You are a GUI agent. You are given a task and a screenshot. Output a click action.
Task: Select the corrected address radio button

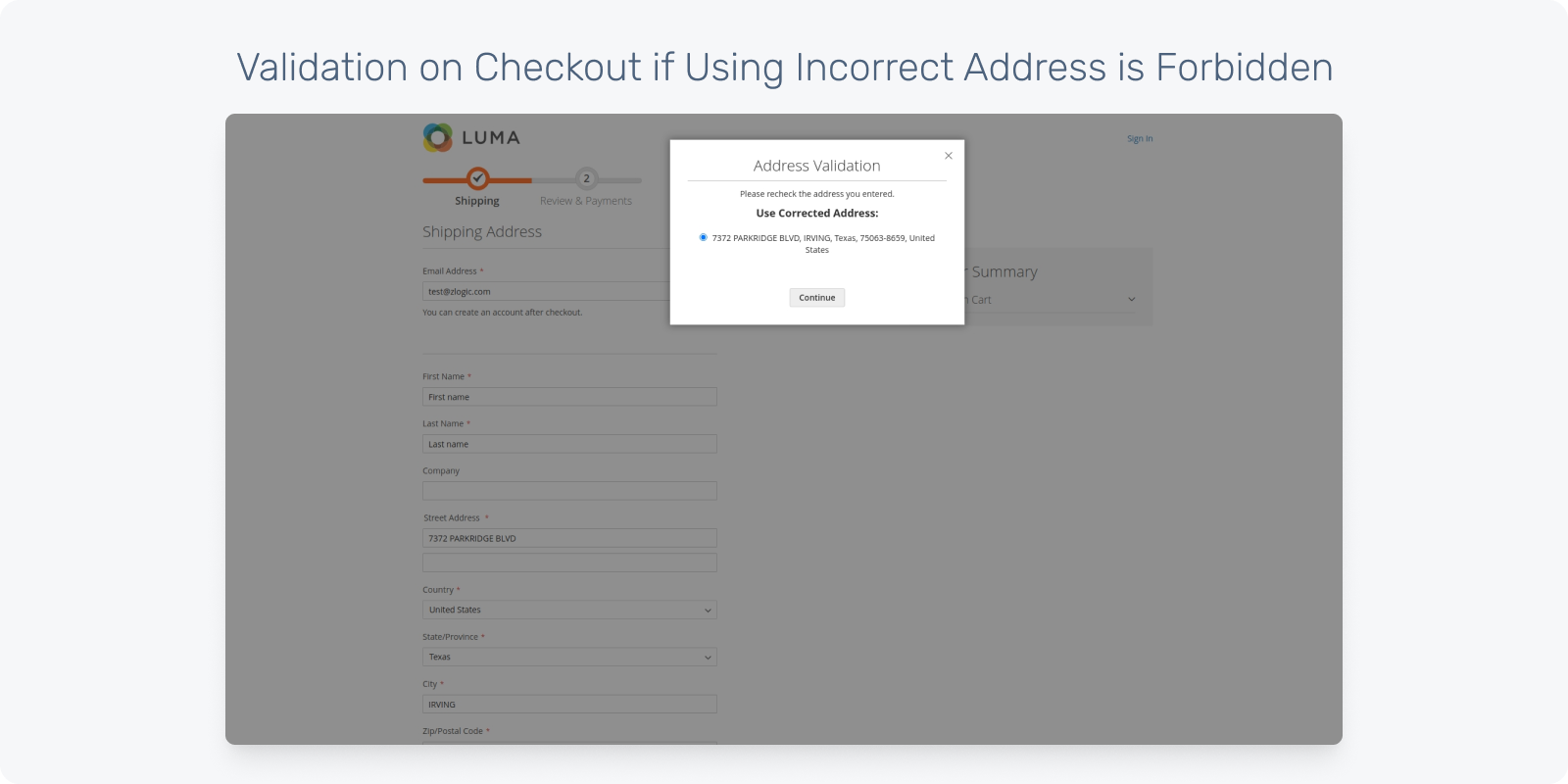click(703, 237)
